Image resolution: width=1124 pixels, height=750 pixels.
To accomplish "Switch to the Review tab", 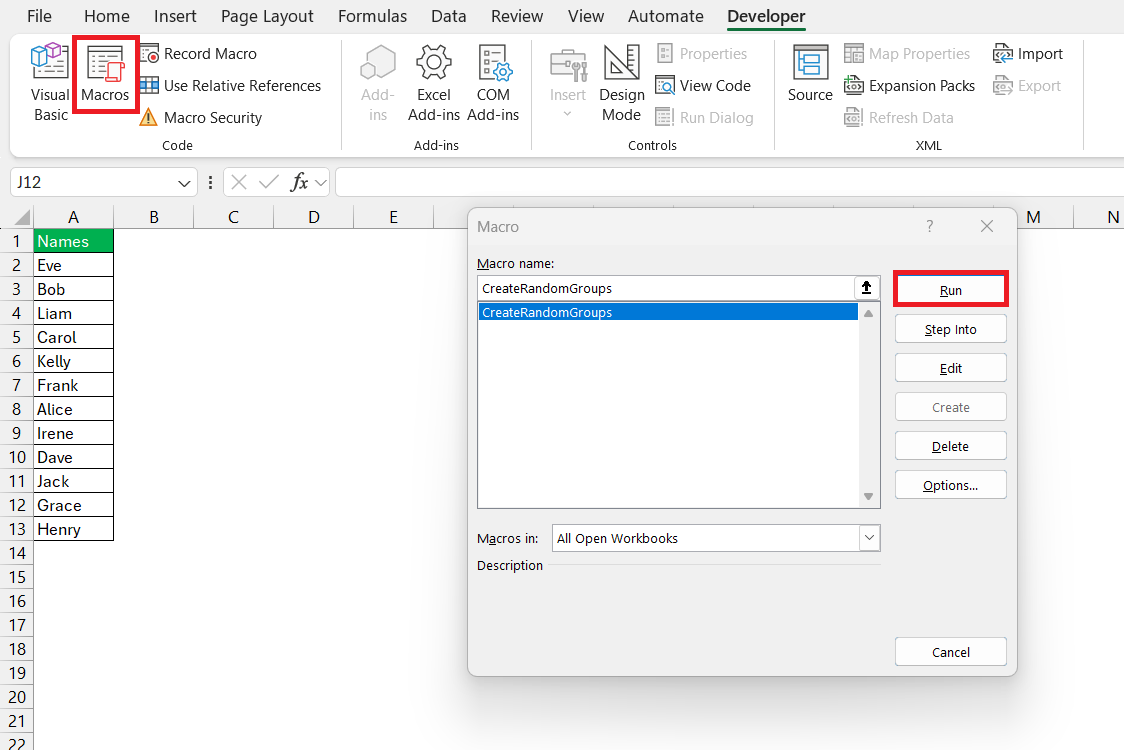I will 517,16.
